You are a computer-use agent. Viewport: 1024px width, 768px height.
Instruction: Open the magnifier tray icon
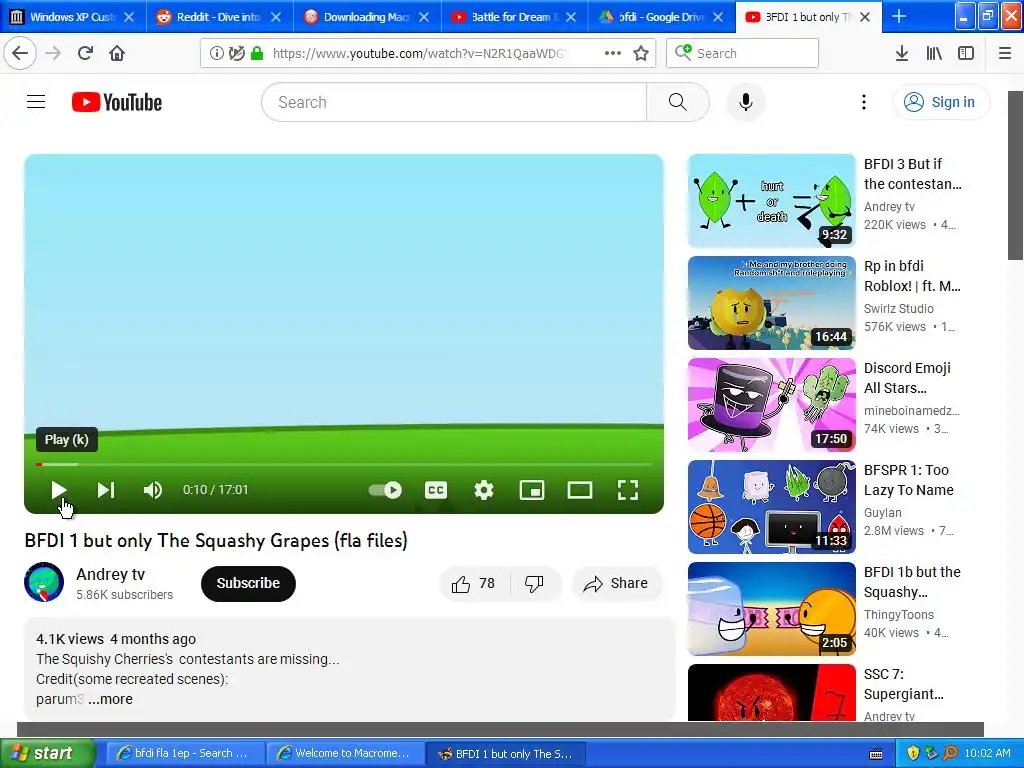coord(950,754)
